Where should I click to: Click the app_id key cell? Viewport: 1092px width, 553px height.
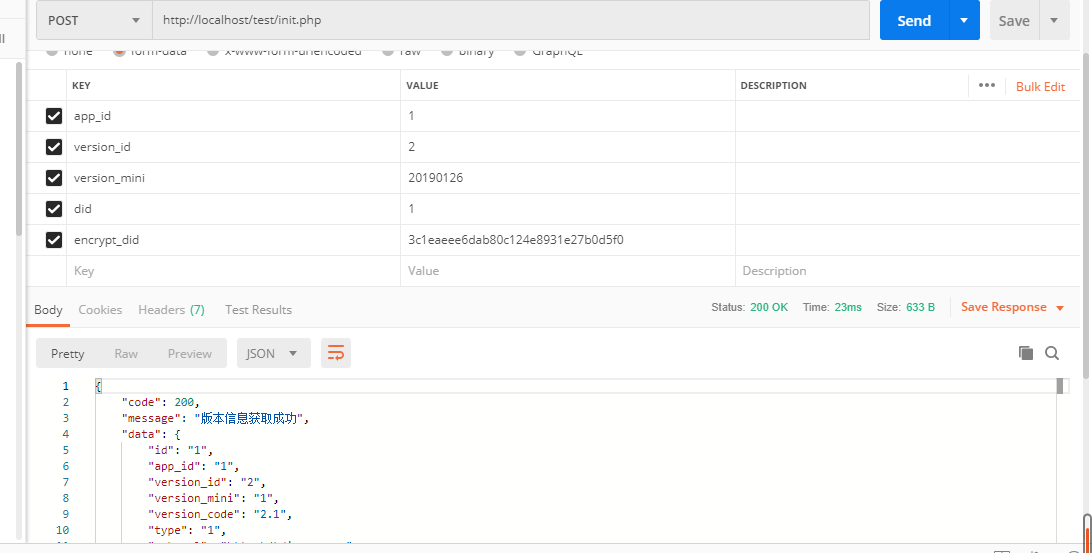tap(233, 116)
